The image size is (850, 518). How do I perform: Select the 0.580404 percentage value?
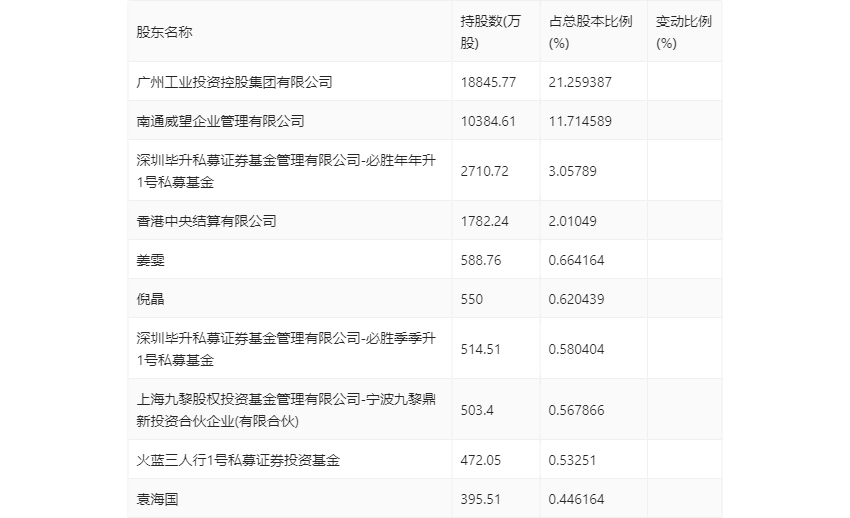pyautogui.click(x=576, y=349)
